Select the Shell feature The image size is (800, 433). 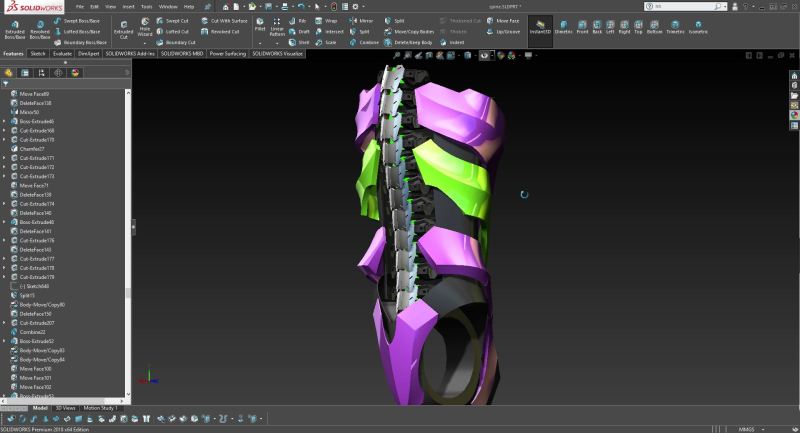(299, 42)
